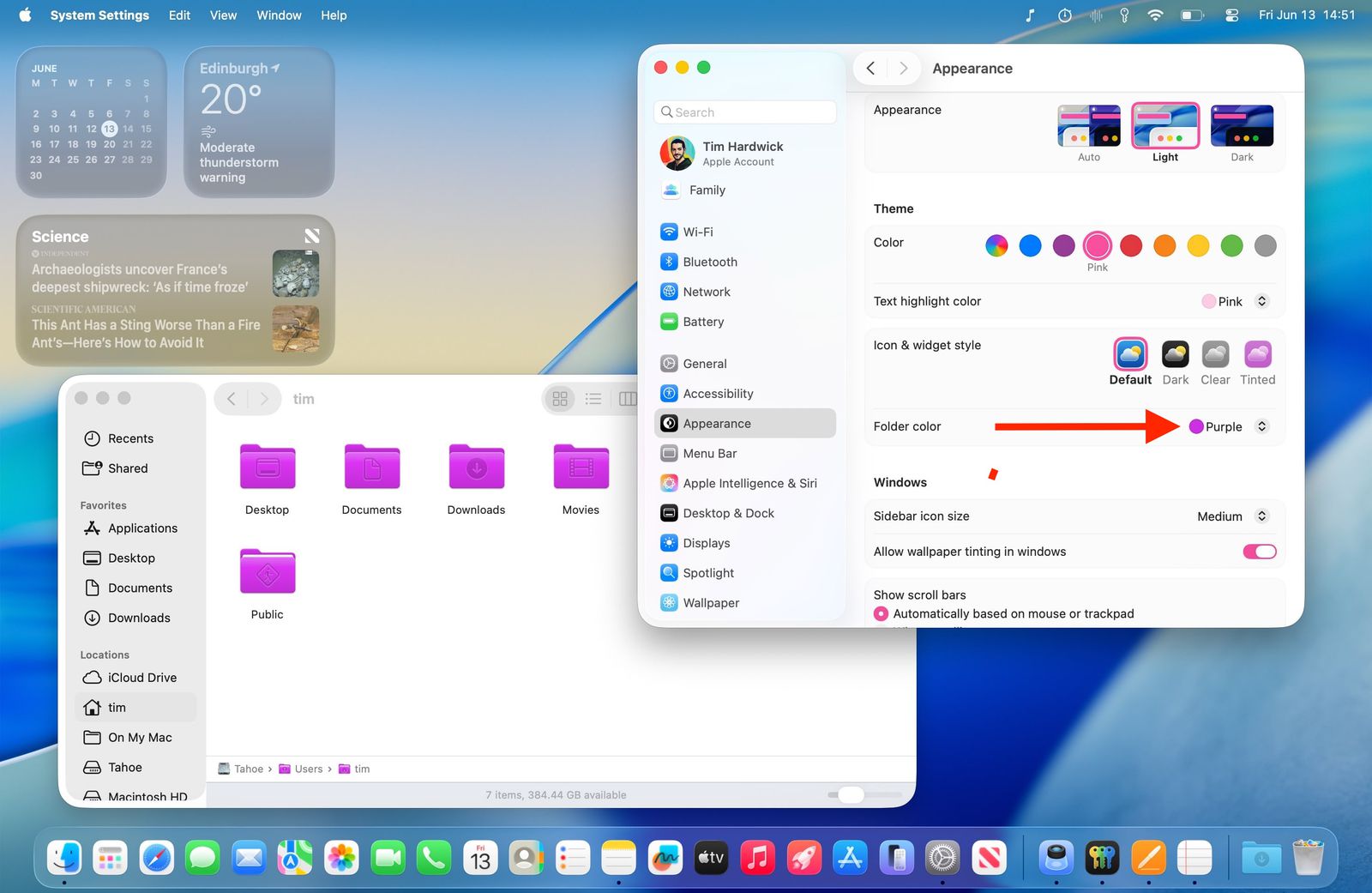Select scroll bars automatically based on mouse
The height and width of the screenshot is (893, 1372).
[x=881, y=613]
